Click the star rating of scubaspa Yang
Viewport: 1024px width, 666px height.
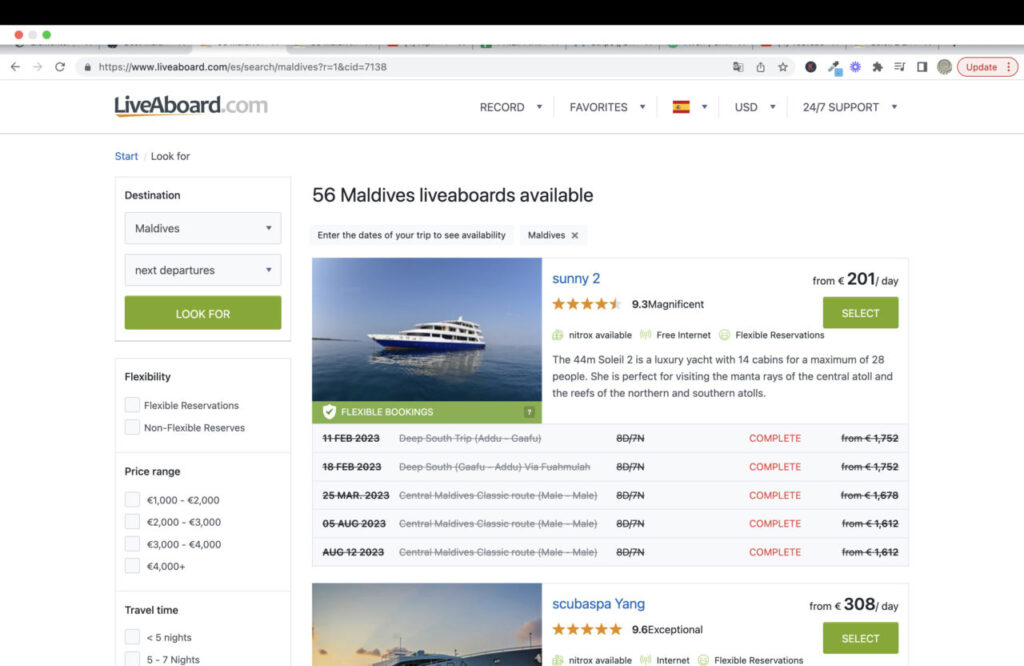587,629
